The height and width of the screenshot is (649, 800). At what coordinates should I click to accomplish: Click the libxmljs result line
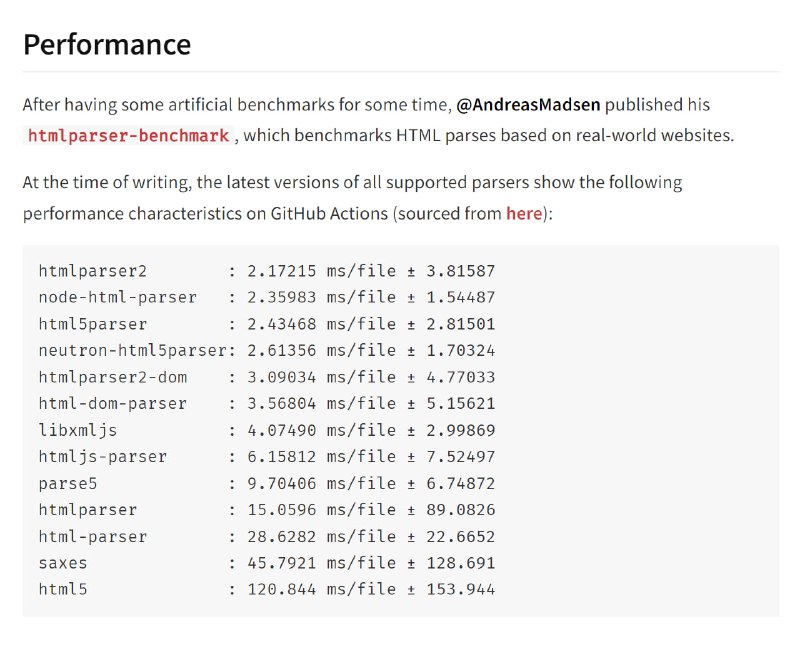tap(267, 430)
